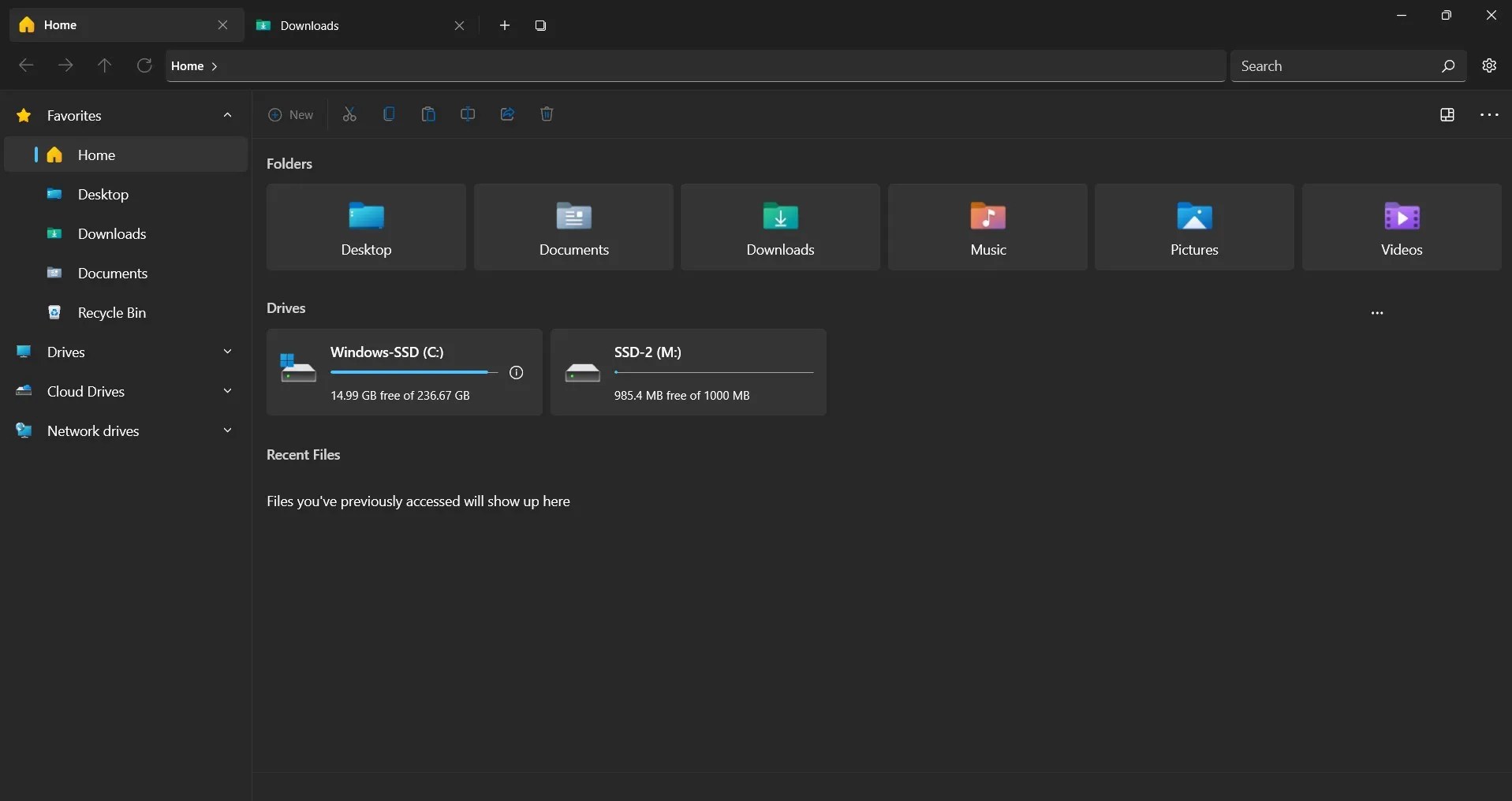Click the Paste clipboard icon
The width and height of the screenshot is (1512, 801).
[x=428, y=114]
